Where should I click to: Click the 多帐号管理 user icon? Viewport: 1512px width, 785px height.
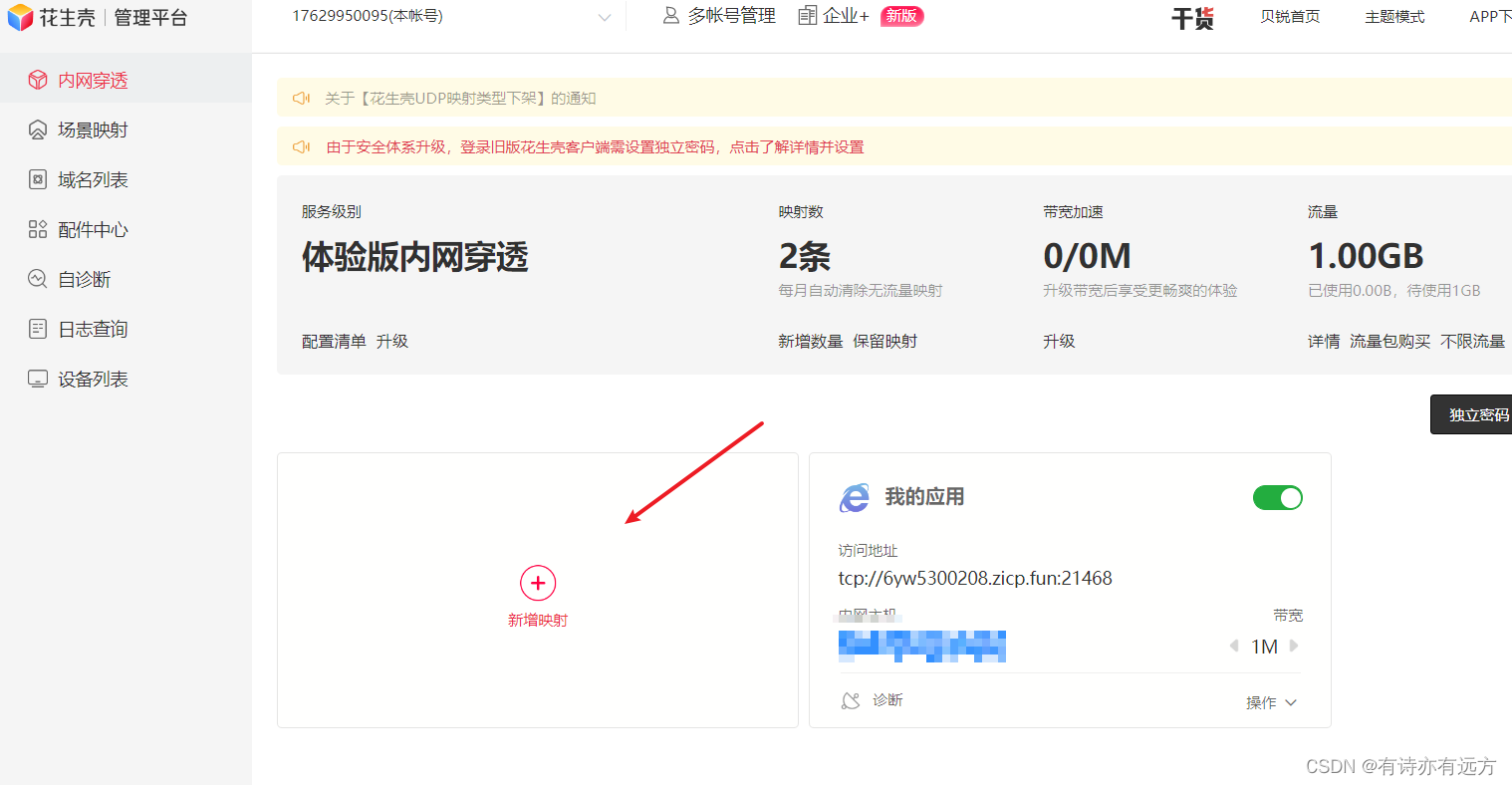click(671, 15)
